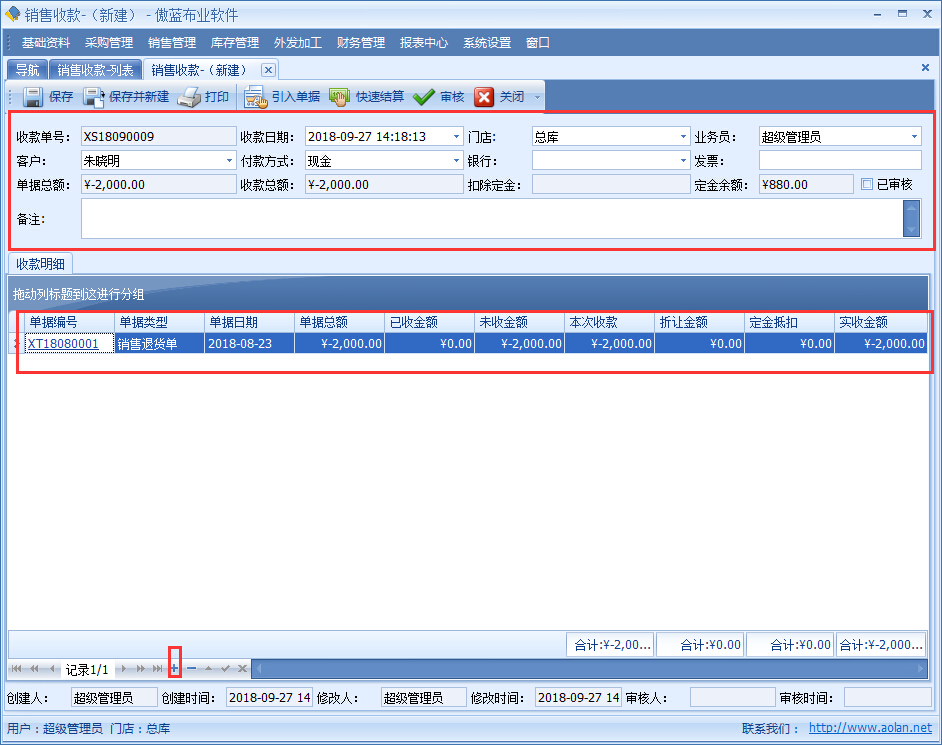Open the 收款日期 date picker dropdown
The height and width of the screenshot is (745, 942).
(x=456, y=136)
